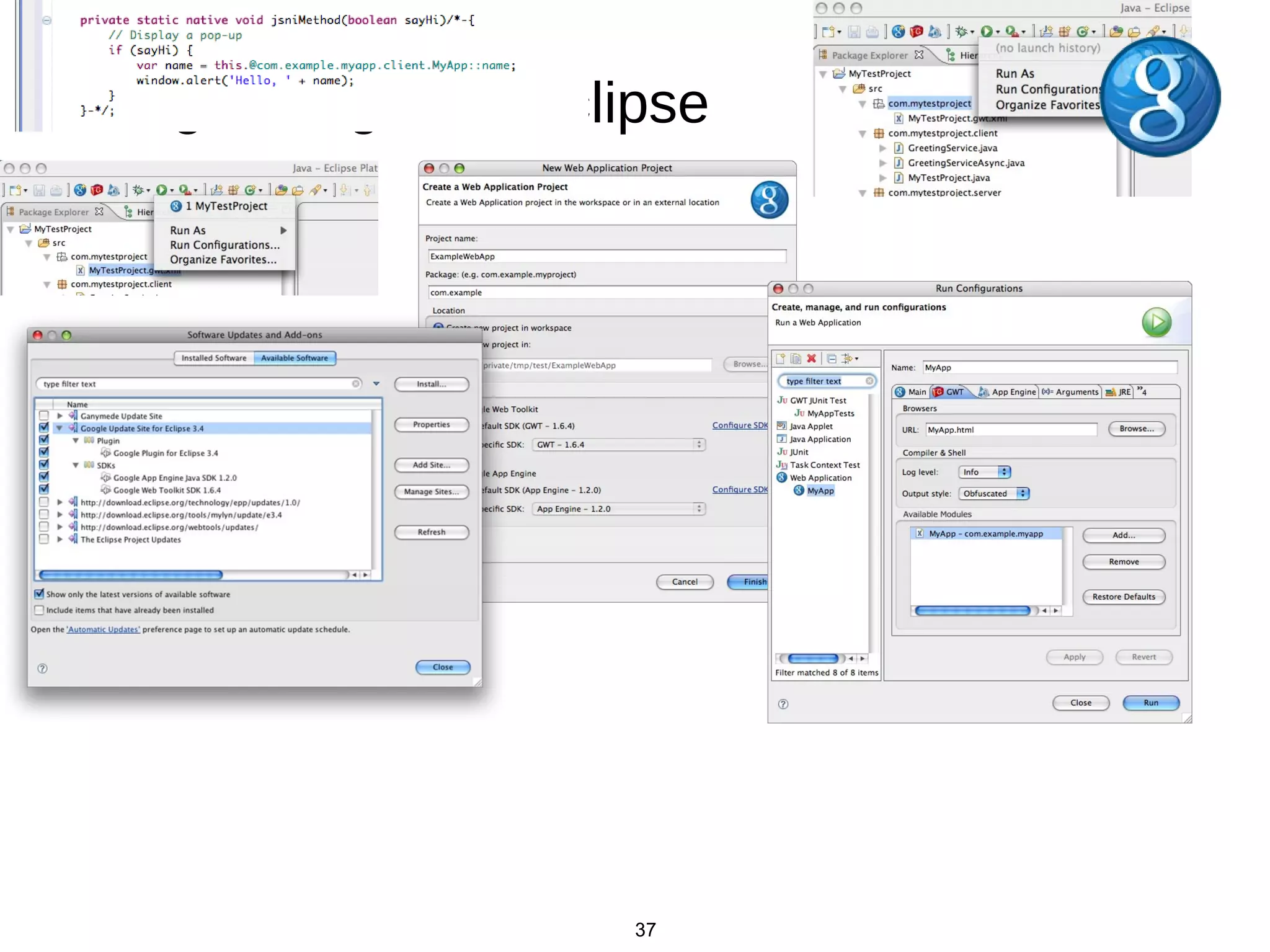This screenshot has width=1270, height=952.
Task: Expand the Ganymede Update Site tree node
Action: pos(60,416)
